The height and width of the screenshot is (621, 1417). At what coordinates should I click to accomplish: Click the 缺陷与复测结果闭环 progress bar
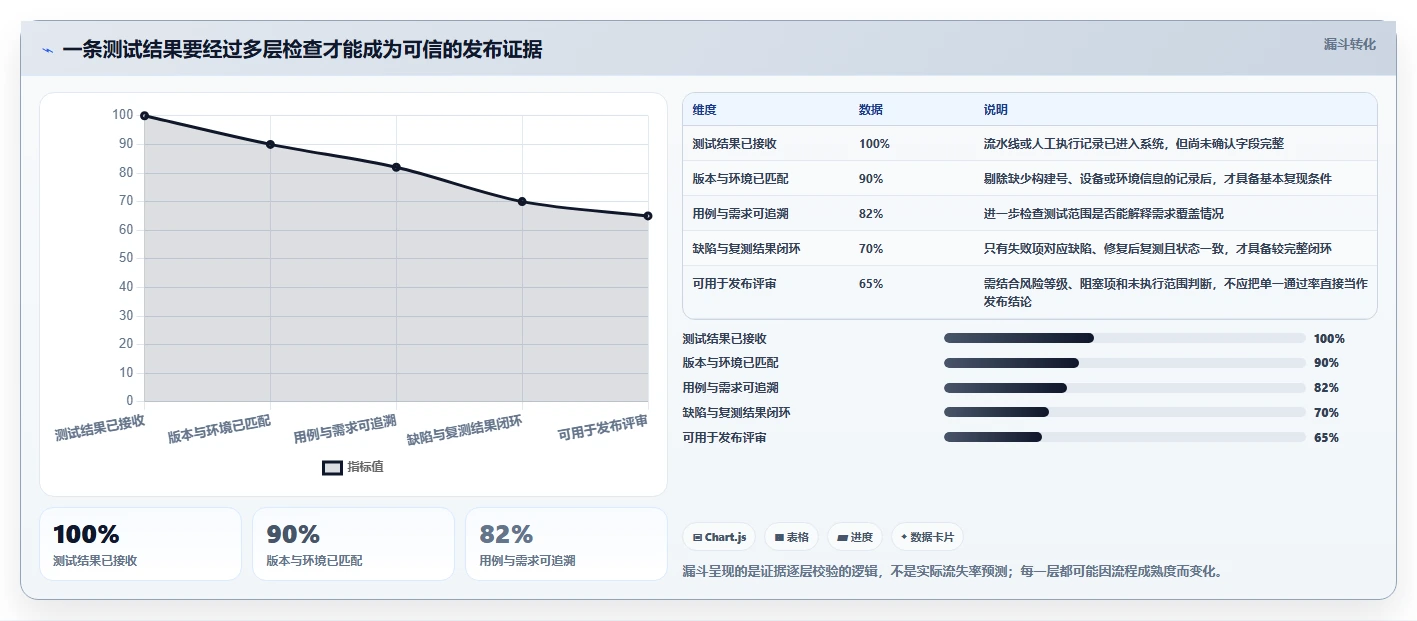pyautogui.click(x=1125, y=412)
